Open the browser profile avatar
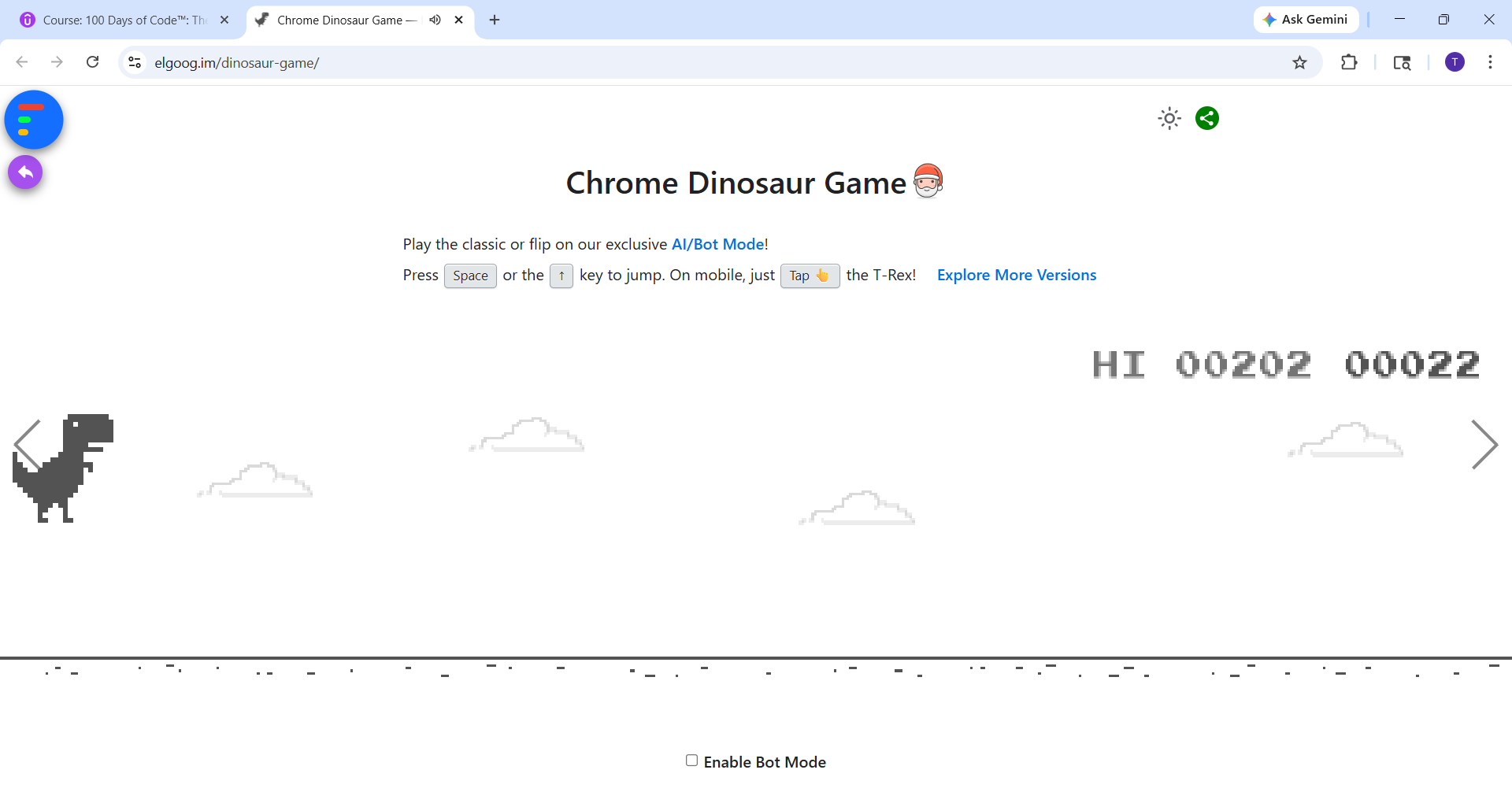The width and height of the screenshot is (1512, 803). click(1455, 62)
